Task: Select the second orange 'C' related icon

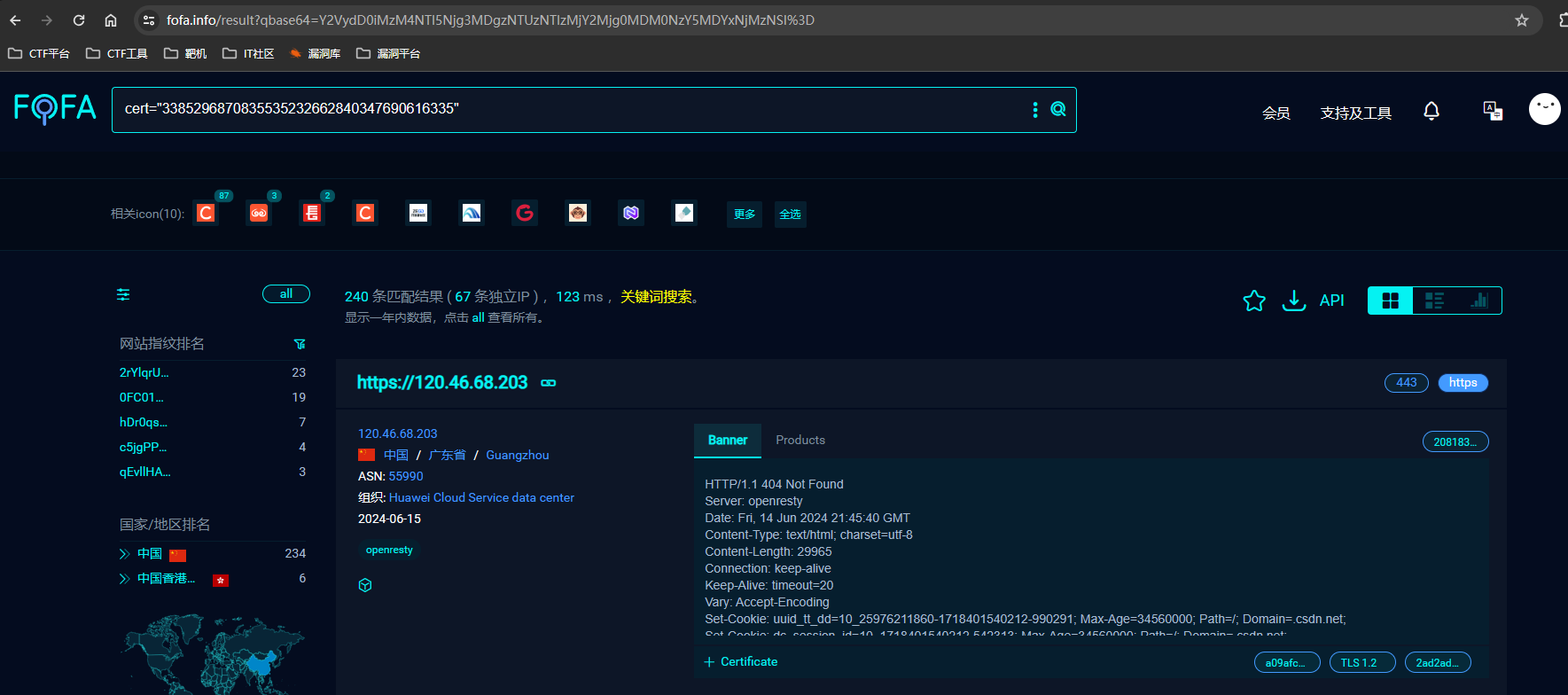Action: pos(365,213)
